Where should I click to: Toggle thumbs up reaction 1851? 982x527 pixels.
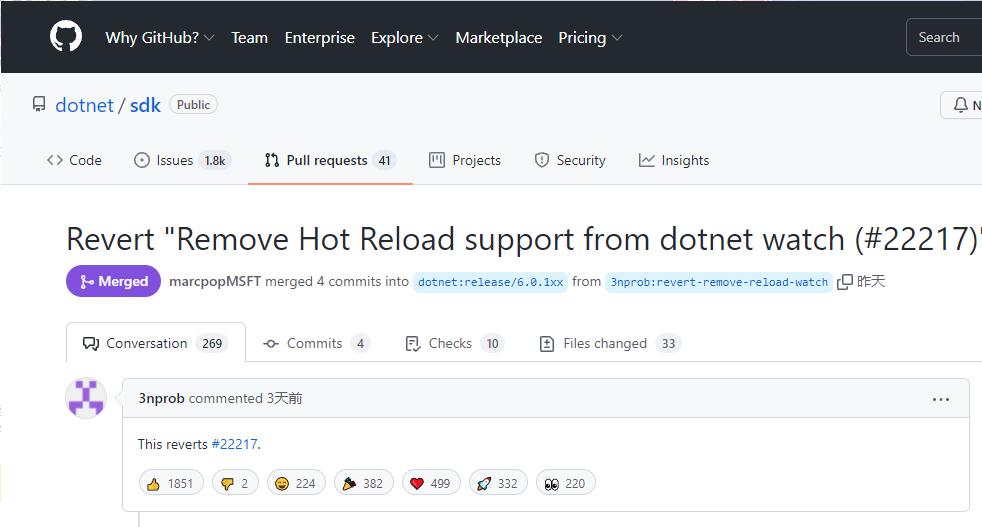pos(171,483)
